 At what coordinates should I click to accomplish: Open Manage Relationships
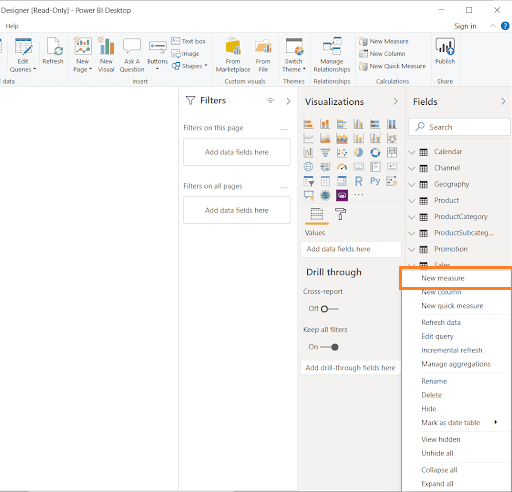pos(332,55)
